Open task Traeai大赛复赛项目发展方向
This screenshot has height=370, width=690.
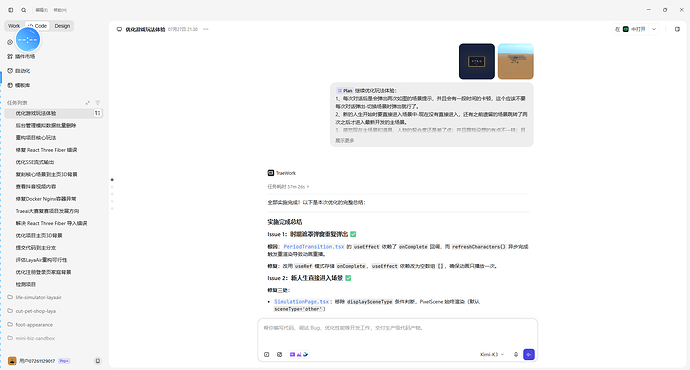[x=47, y=211]
